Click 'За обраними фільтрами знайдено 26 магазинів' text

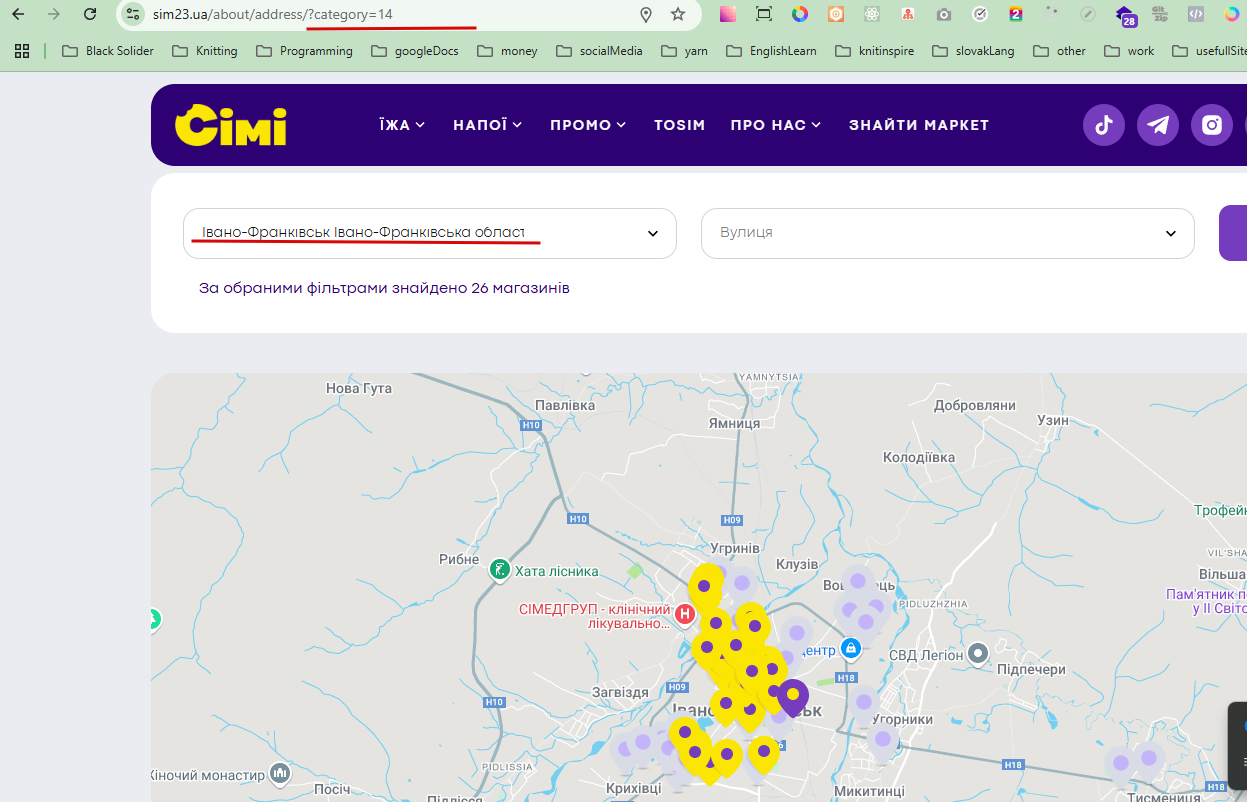pos(384,288)
